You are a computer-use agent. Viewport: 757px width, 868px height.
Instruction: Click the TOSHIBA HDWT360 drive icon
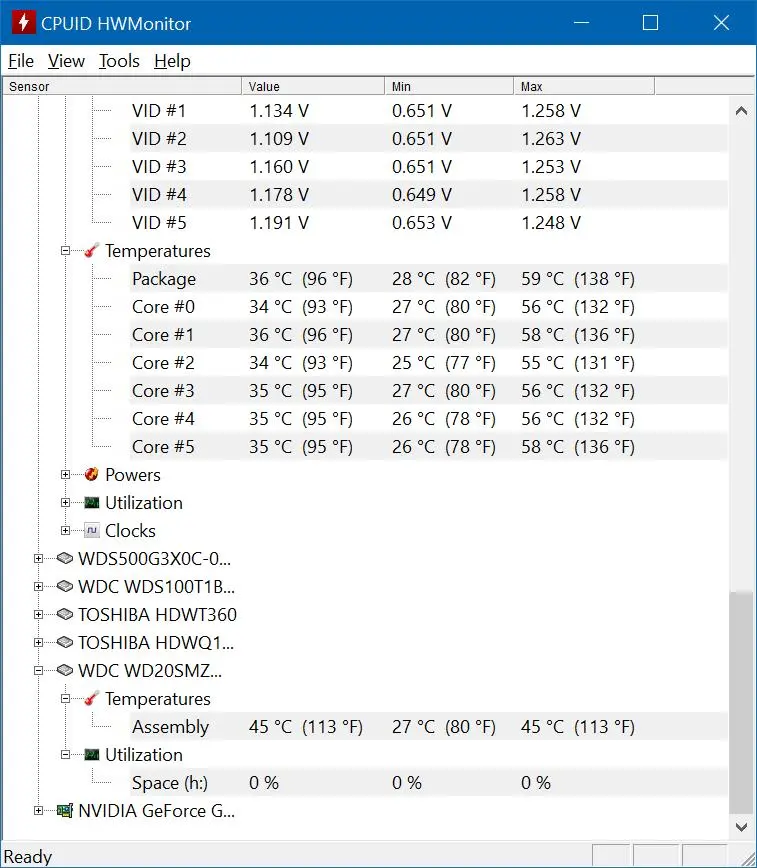[x=65, y=614]
